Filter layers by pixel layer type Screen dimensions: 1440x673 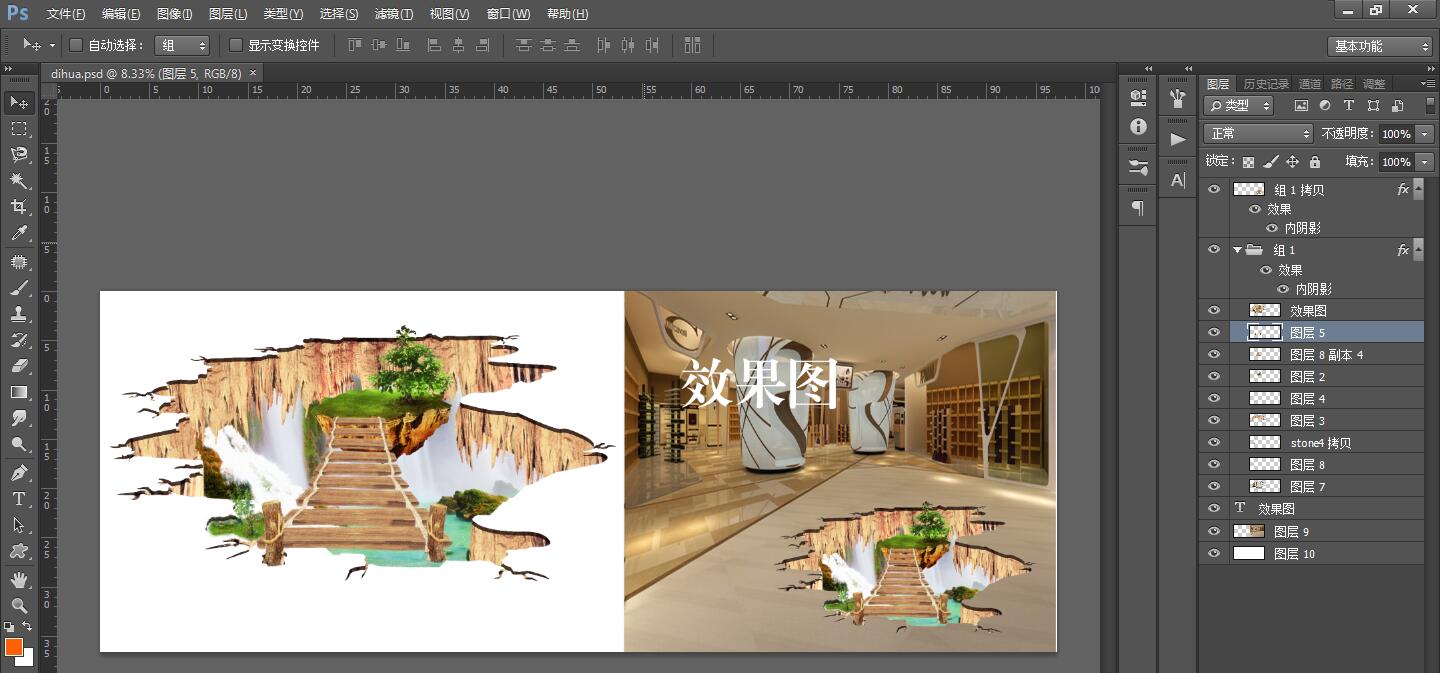1301,105
